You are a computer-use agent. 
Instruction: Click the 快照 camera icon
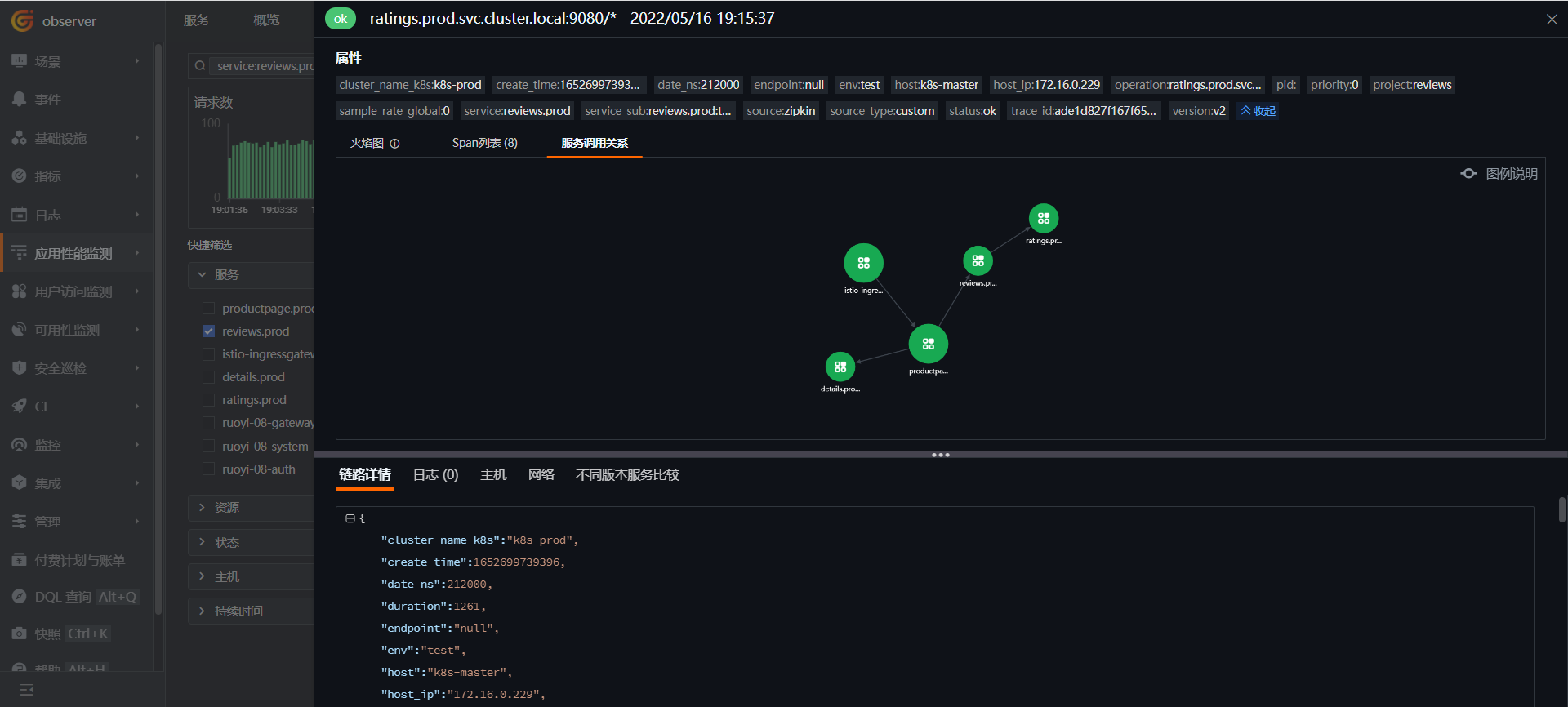point(19,634)
